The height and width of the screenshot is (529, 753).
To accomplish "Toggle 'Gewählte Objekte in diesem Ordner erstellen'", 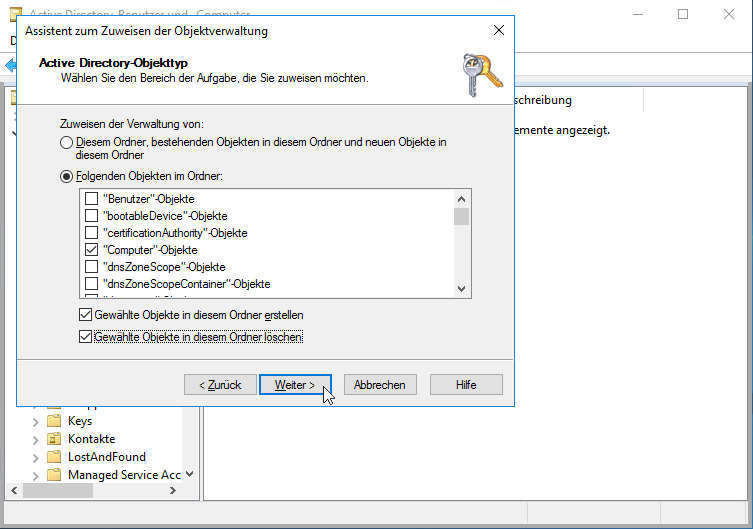I will [85, 315].
